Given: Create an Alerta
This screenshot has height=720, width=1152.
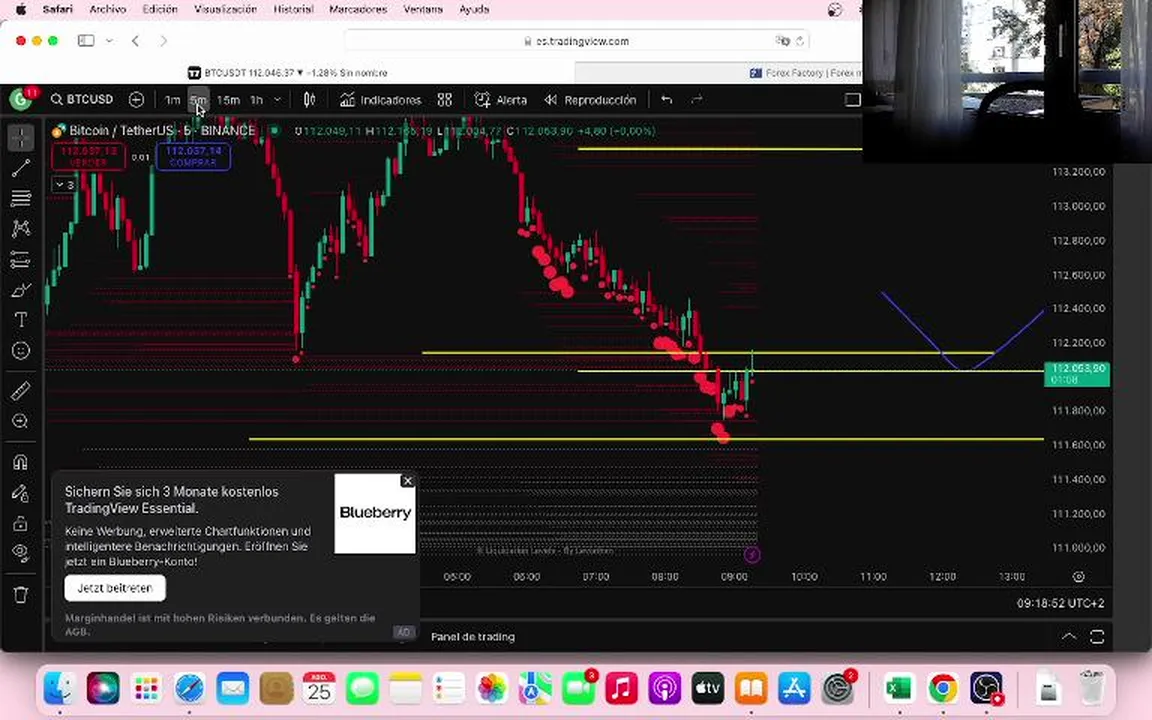Looking at the screenshot, I should tap(501, 100).
